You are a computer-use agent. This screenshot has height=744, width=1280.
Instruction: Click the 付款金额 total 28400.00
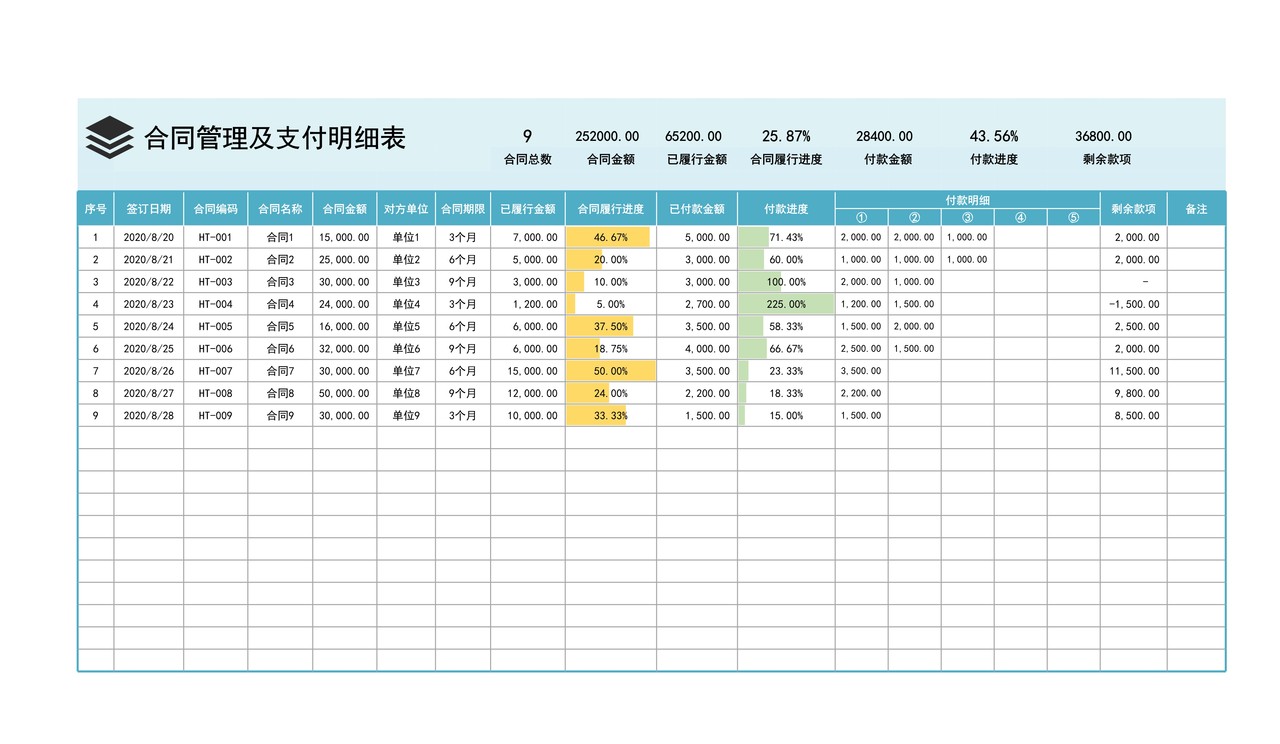tap(884, 137)
